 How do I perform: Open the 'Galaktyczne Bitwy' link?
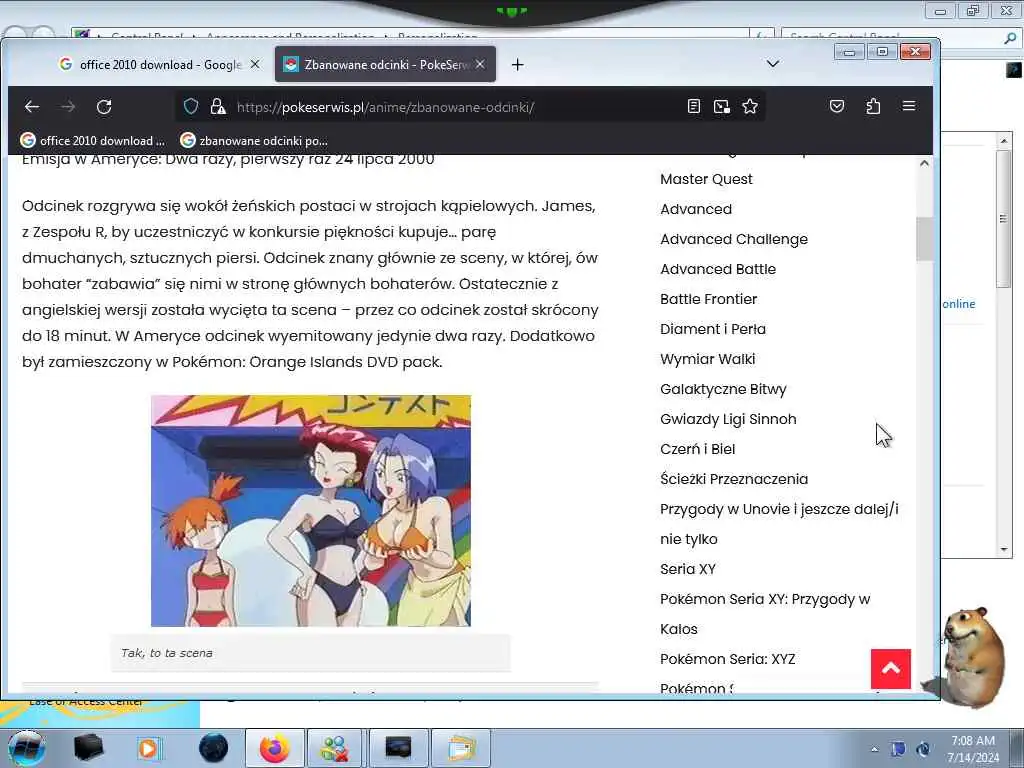coord(723,389)
